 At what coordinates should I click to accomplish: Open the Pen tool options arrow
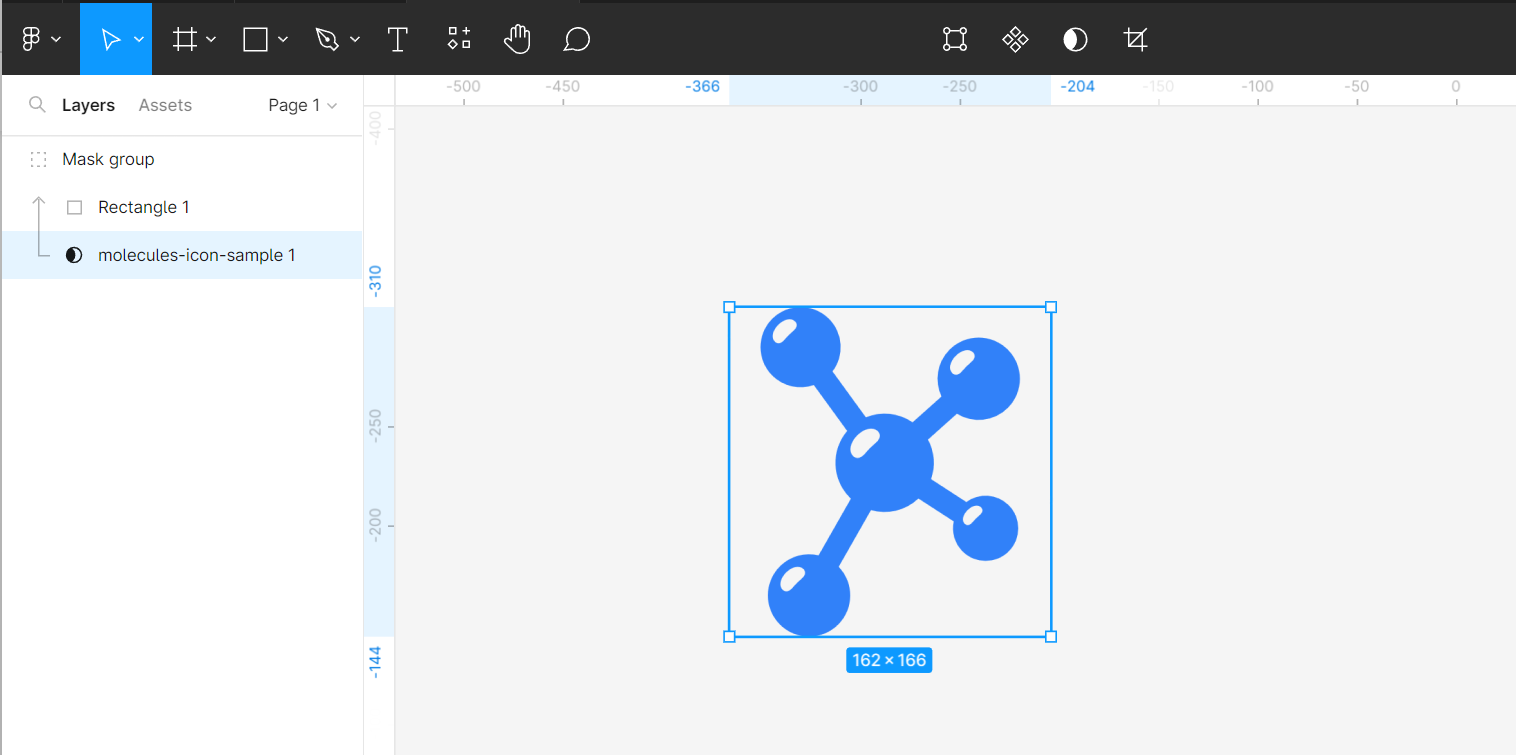pos(355,40)
